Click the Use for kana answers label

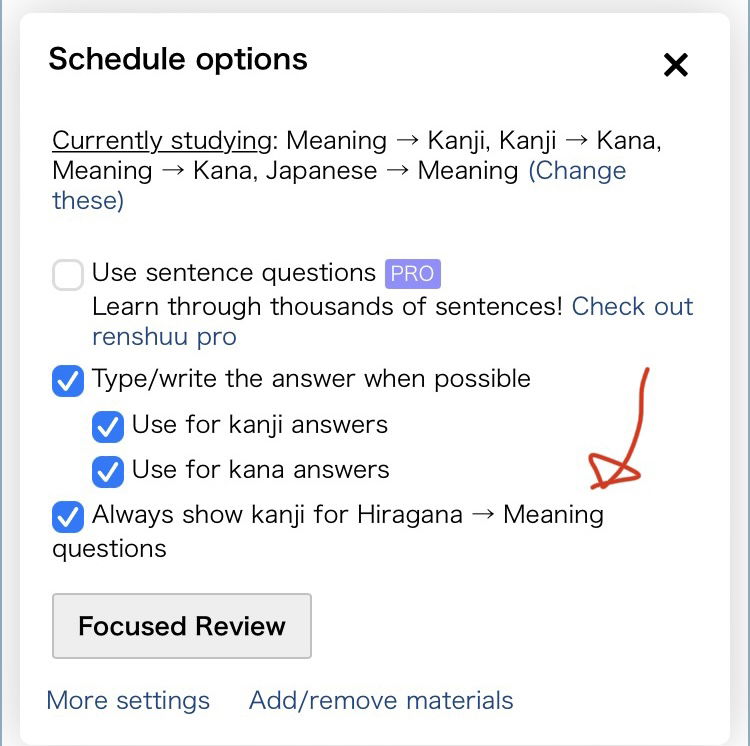[x=261, y=470]
